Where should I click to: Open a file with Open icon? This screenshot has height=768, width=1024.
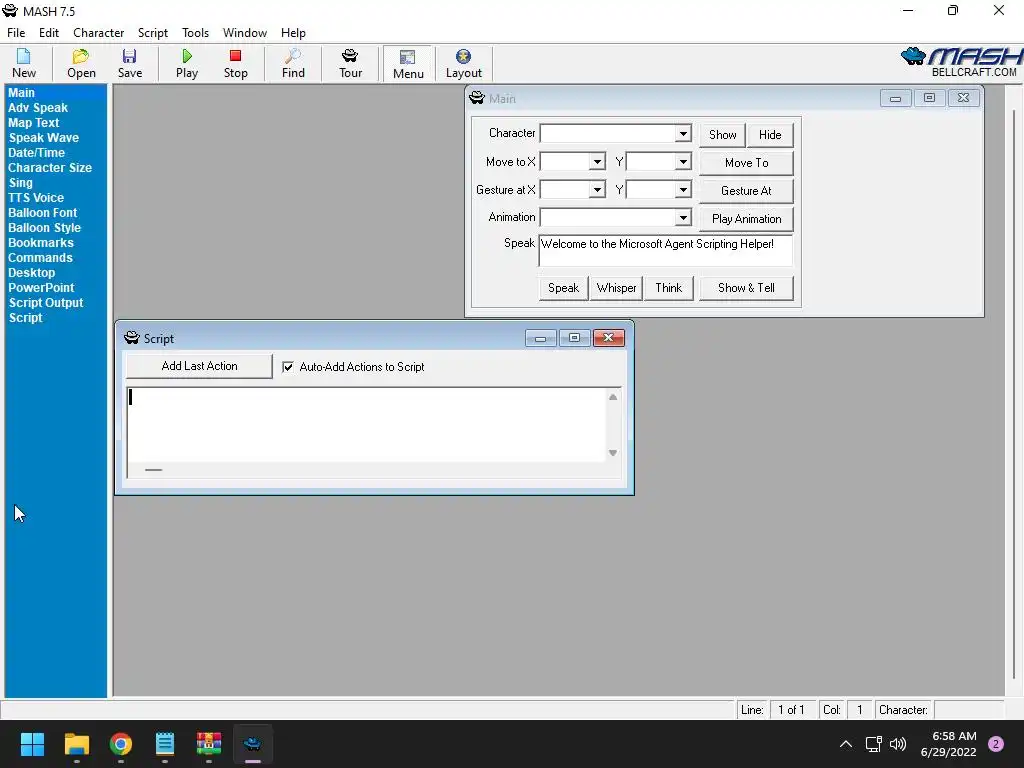[x=81, y=63]
